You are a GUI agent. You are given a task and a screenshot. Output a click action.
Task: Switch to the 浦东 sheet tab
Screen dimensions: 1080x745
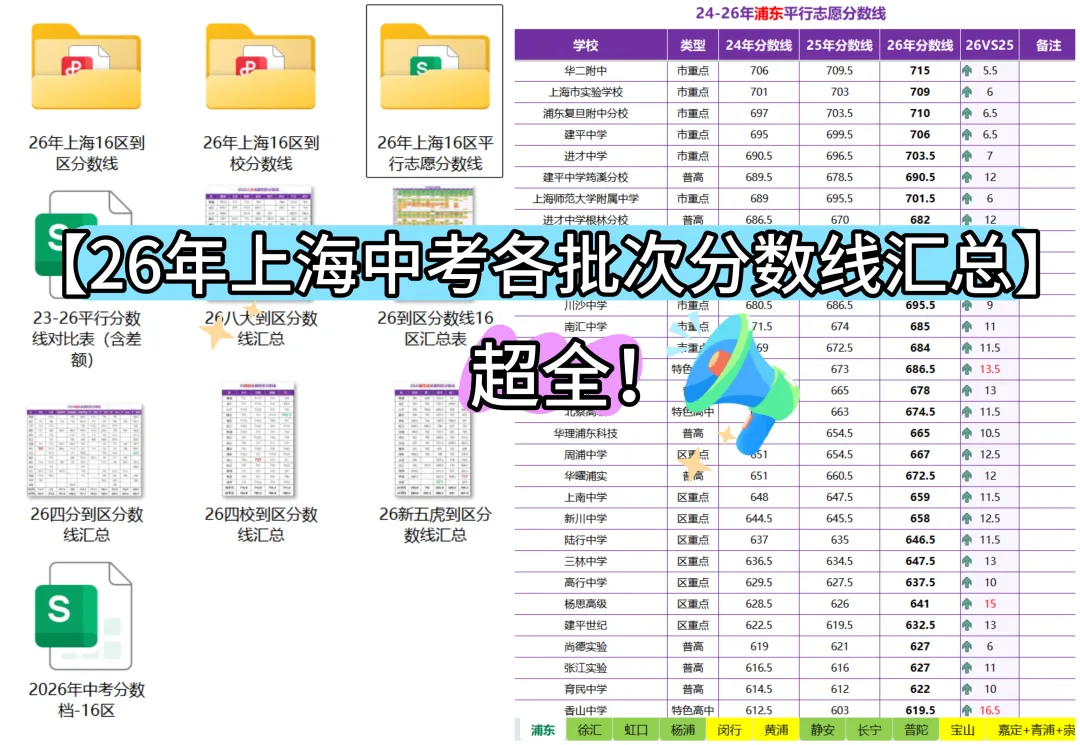[543, 730]
